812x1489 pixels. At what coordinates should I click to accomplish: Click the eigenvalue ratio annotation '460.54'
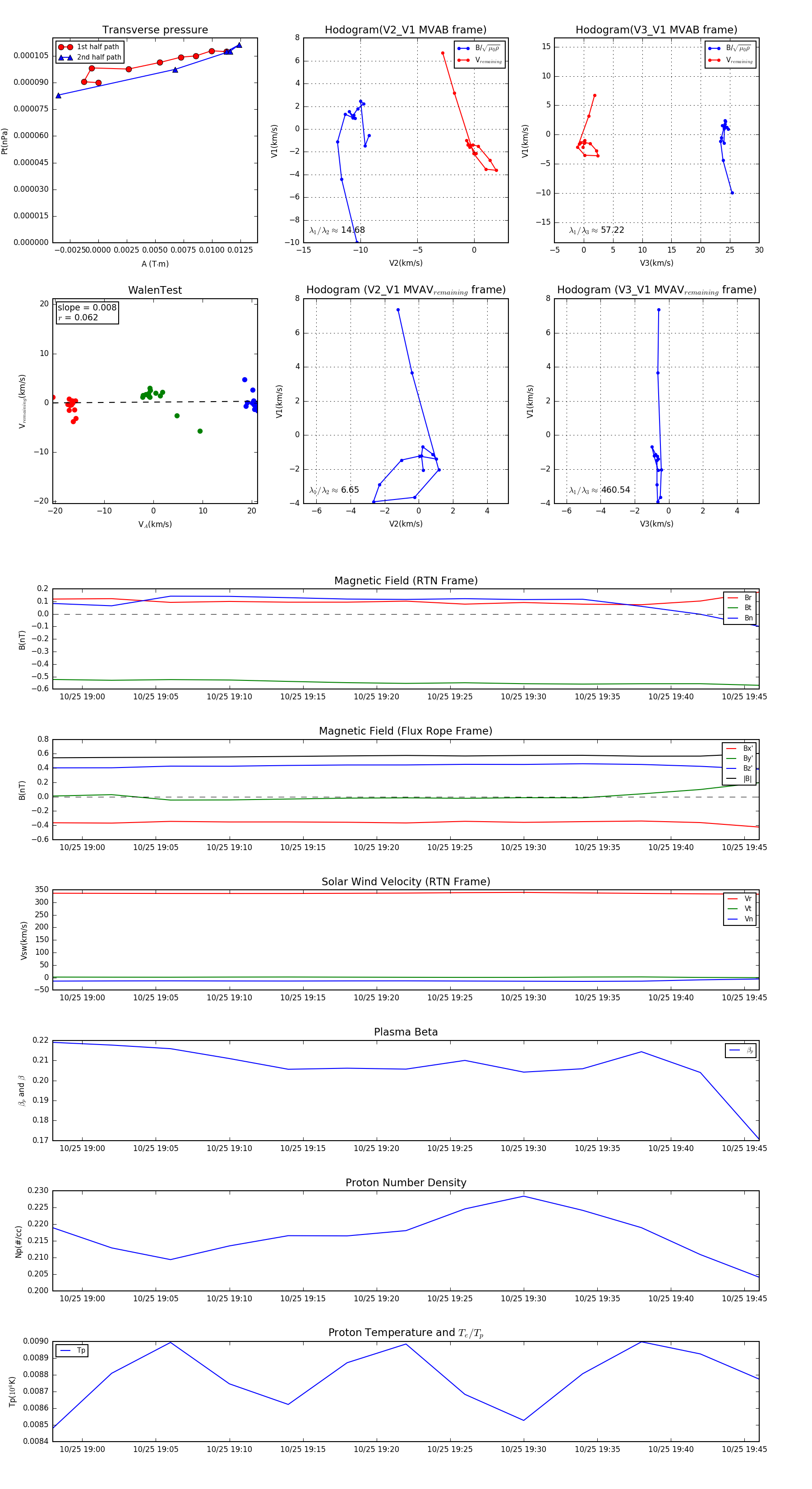pos(600,490)
